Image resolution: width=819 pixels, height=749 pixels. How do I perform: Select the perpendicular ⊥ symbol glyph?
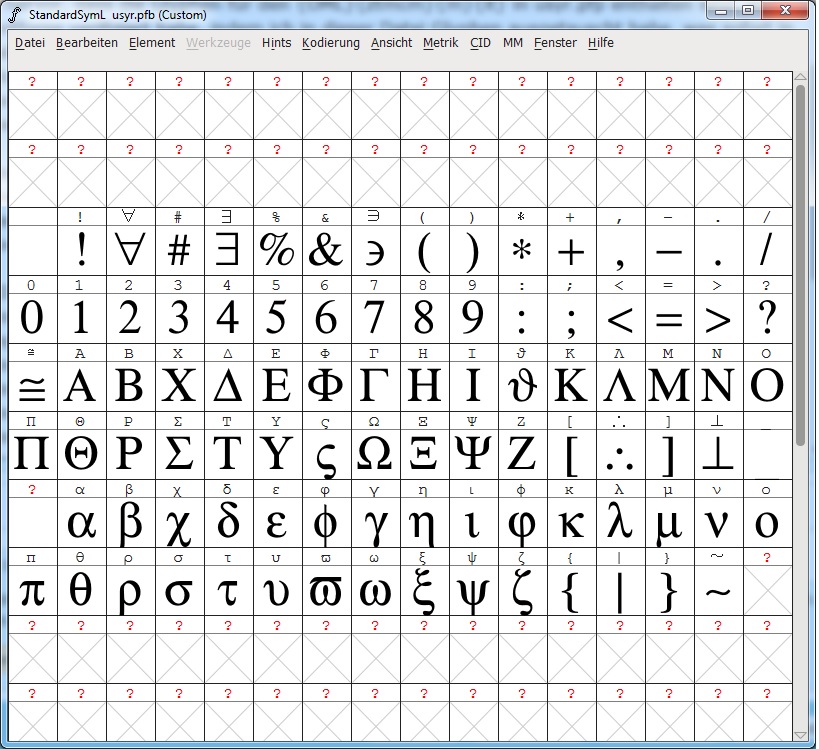tap(717, 453)
